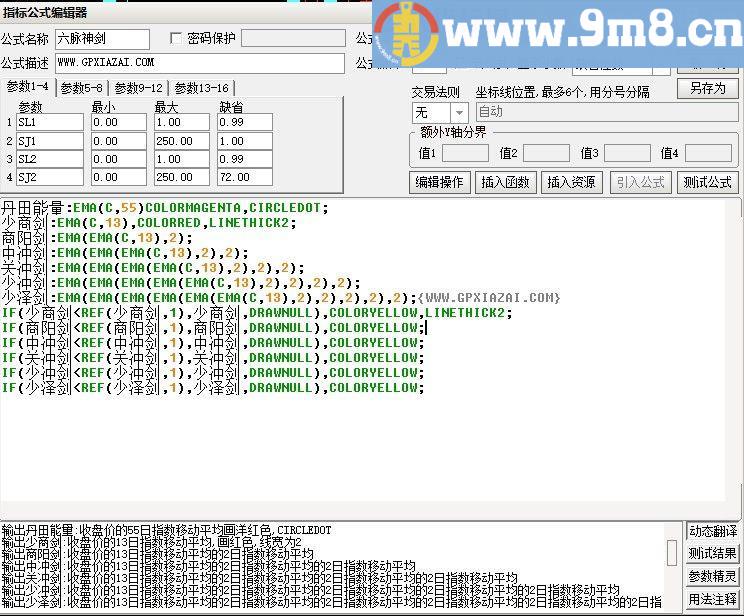Click the 公式名称 field containing 六脉神剑

click(102, 39)
